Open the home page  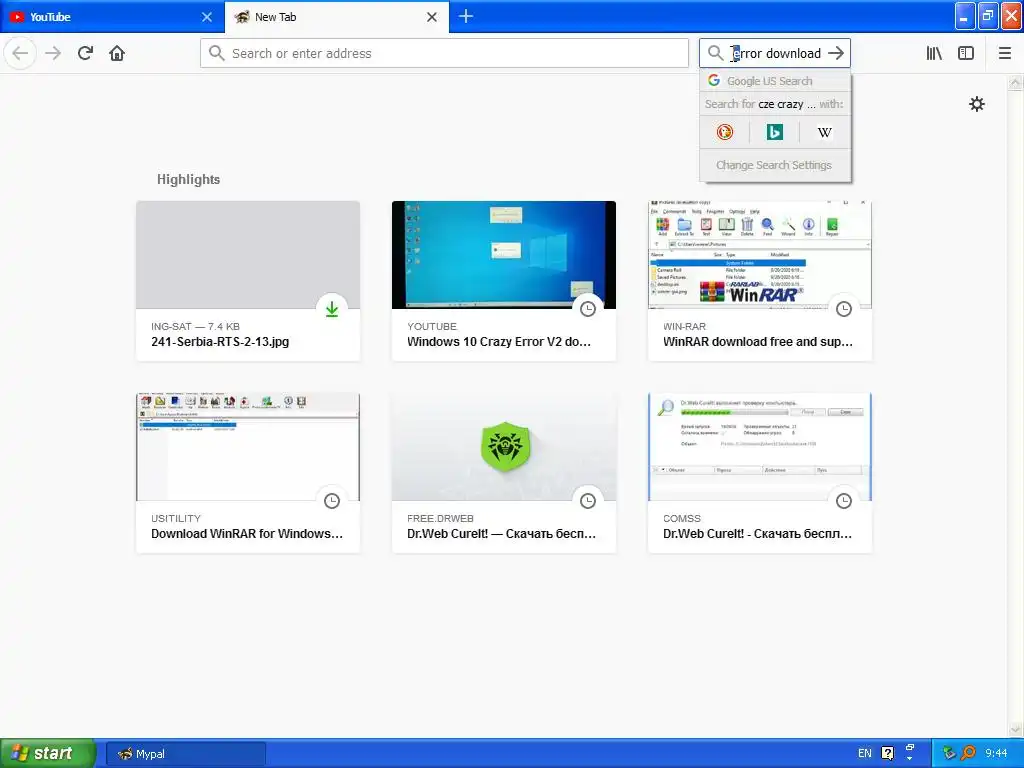tap(117, 53)
